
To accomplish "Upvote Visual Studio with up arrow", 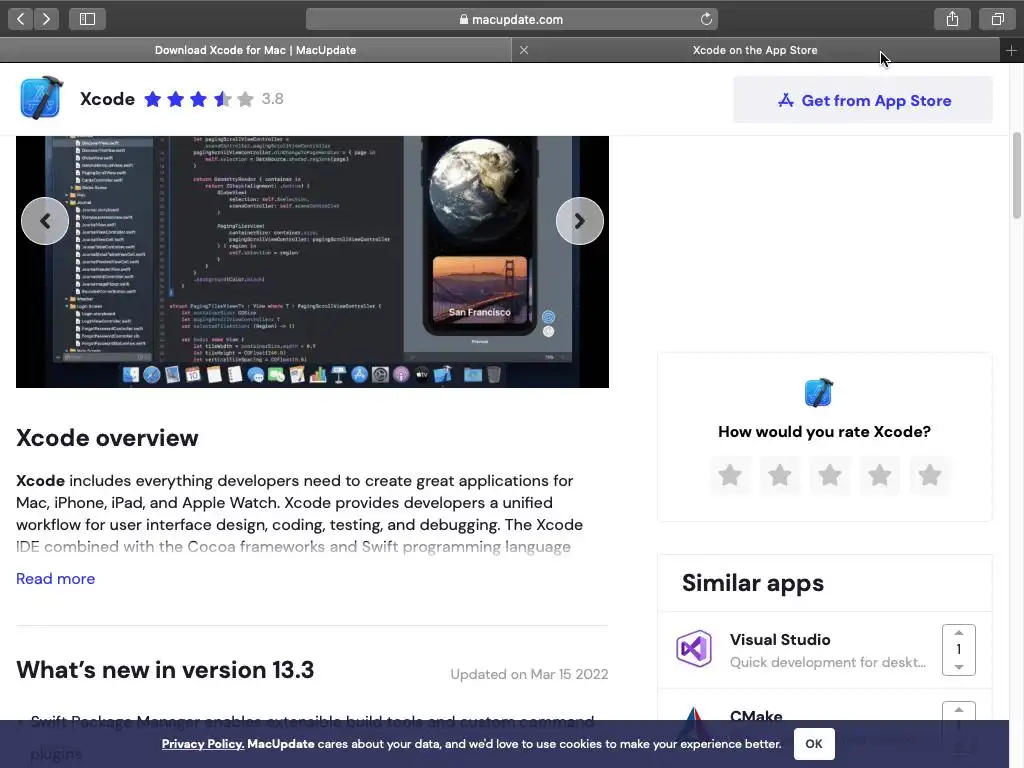I will [x=959, y=633].
